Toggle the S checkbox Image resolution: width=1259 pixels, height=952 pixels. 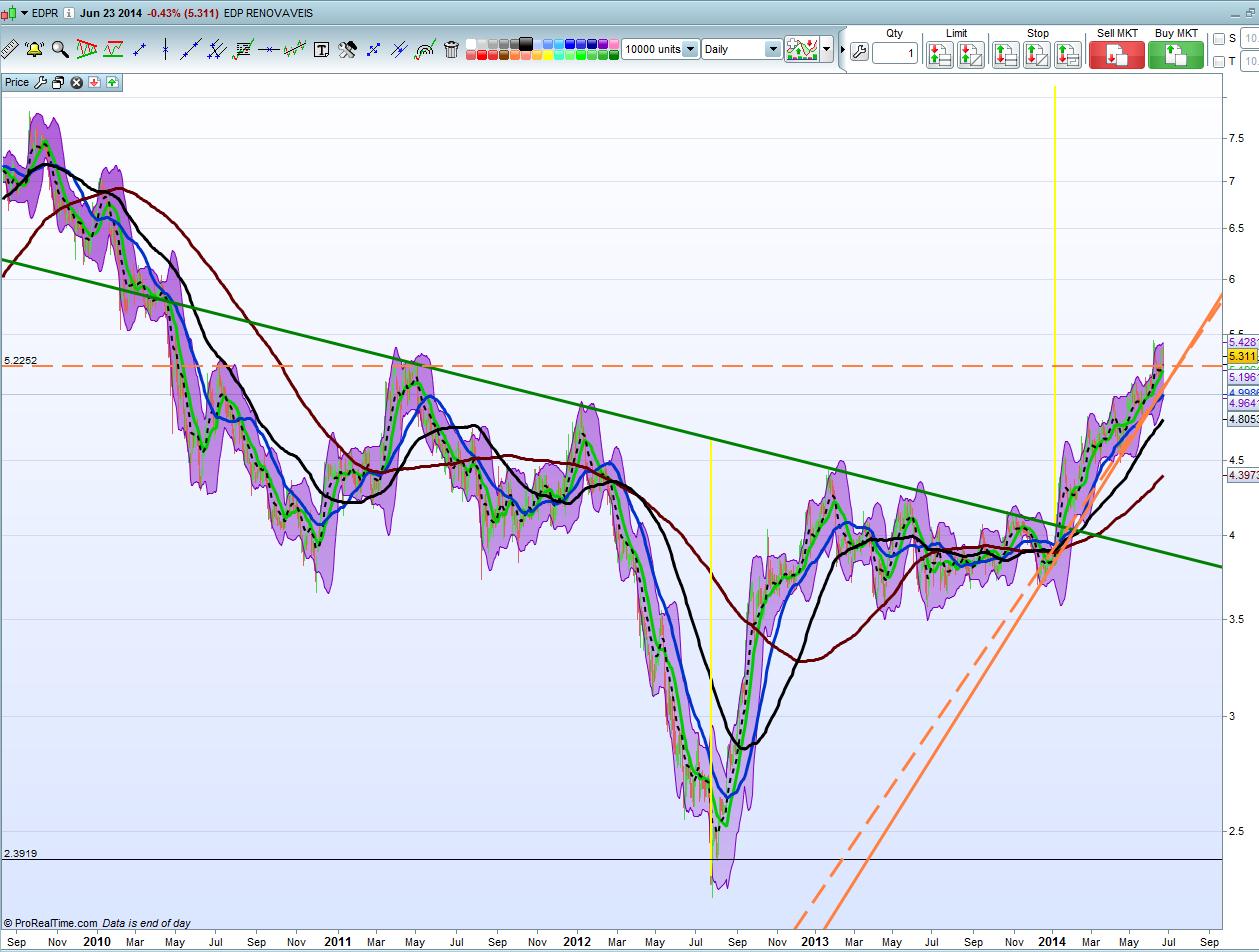click(x=1219, y=39)
